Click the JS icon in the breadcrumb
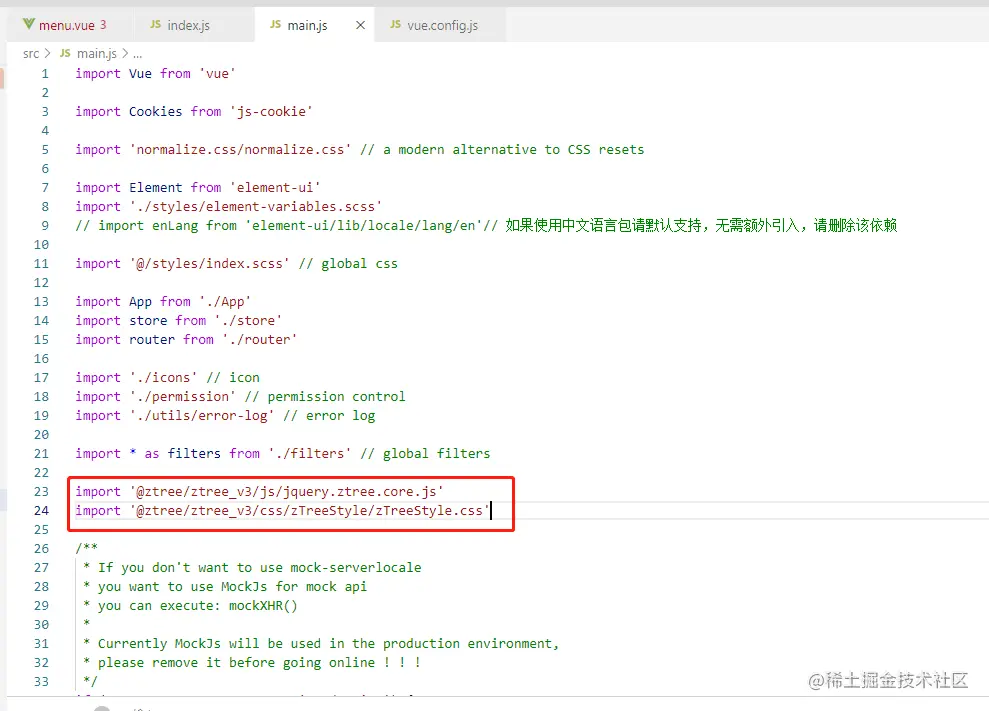 pyautogui.click(x=65, y=53)
